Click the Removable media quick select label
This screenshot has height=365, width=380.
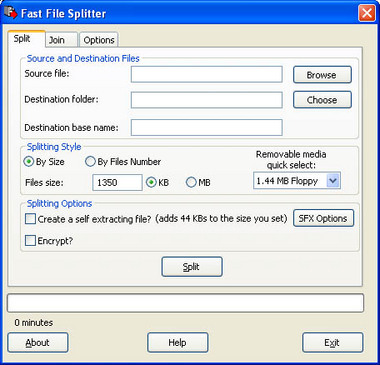[x=291, y=160]
